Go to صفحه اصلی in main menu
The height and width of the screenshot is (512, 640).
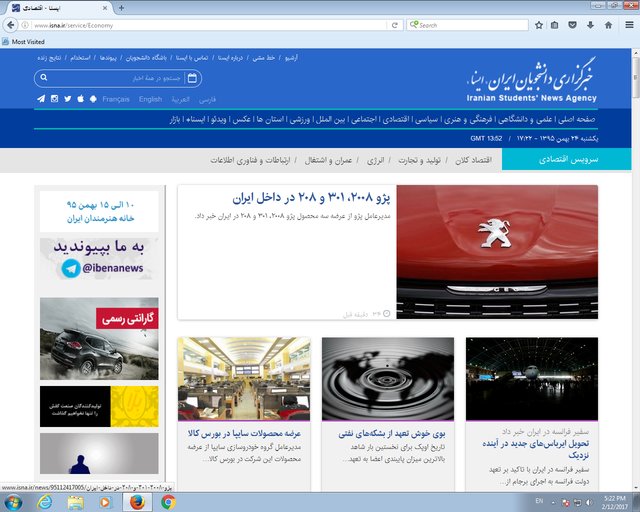click(x=576, y=119)
